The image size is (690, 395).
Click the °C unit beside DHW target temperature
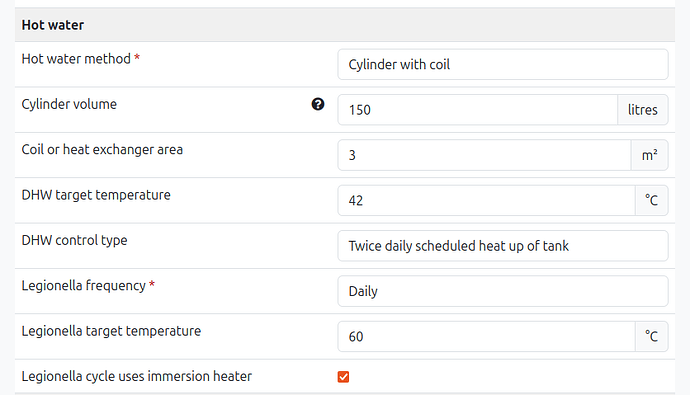coord(652,200)
